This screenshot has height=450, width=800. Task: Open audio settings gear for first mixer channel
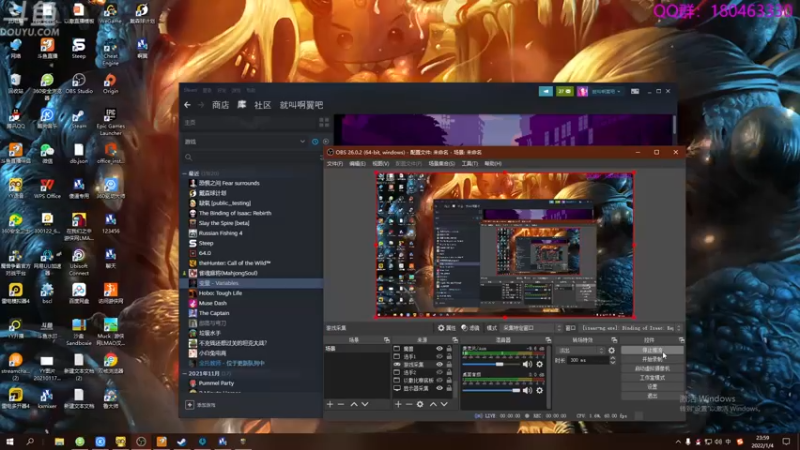click(x=539, y=364)
